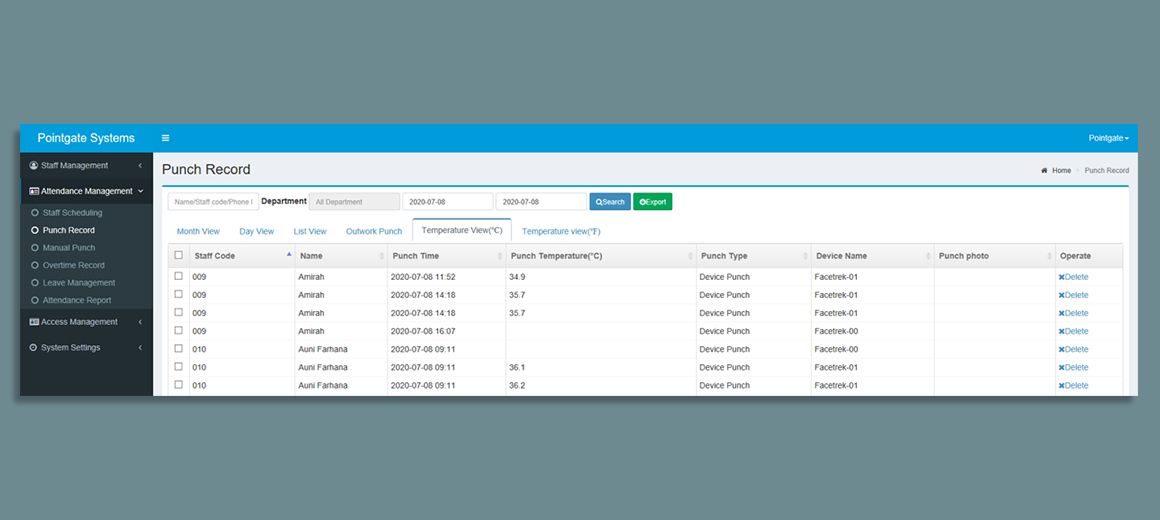
Task: Sort the Device Name column arrows
Action: 928,256
